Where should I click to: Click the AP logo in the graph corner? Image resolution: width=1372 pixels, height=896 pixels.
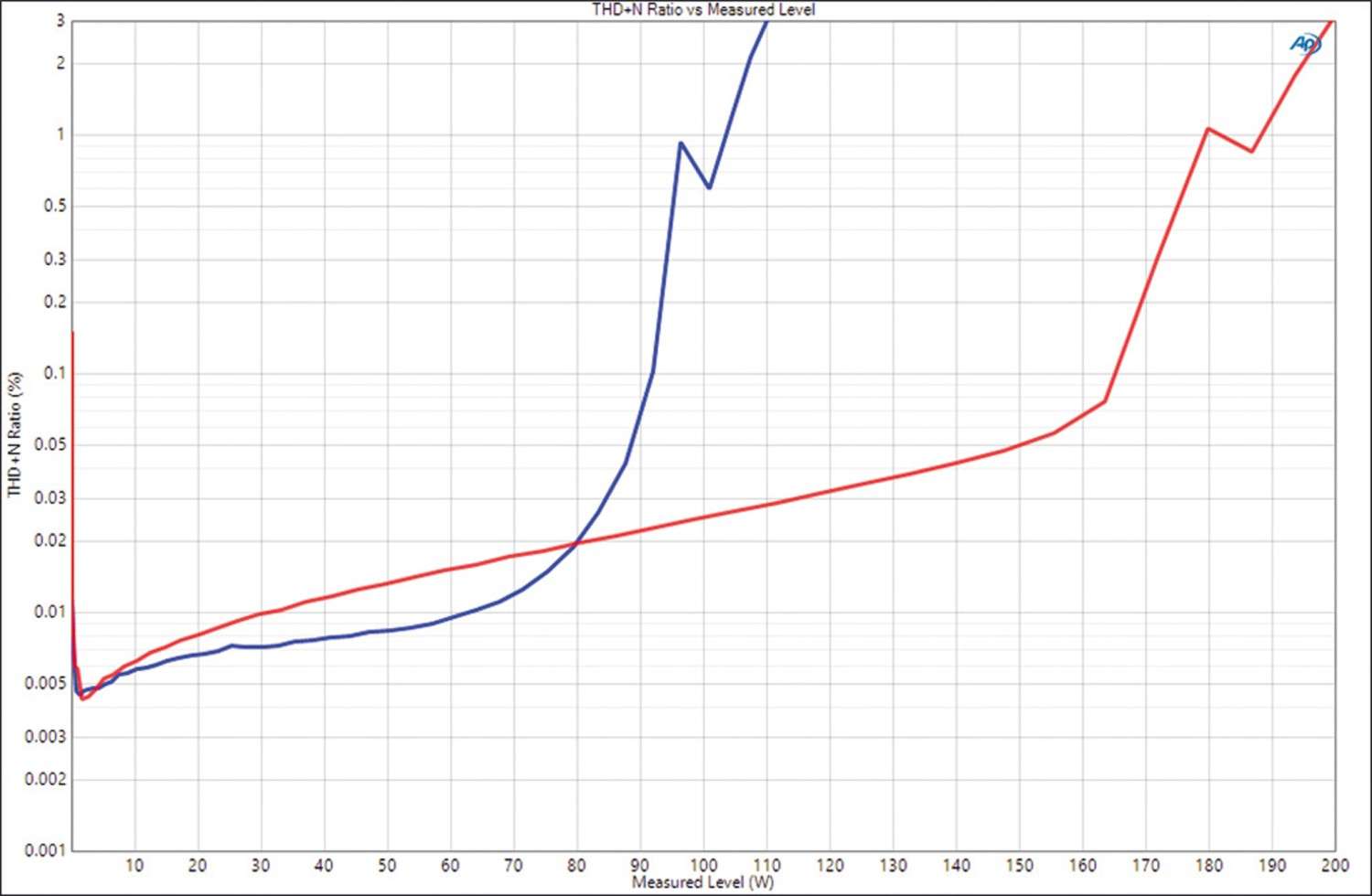(1305, 43)
